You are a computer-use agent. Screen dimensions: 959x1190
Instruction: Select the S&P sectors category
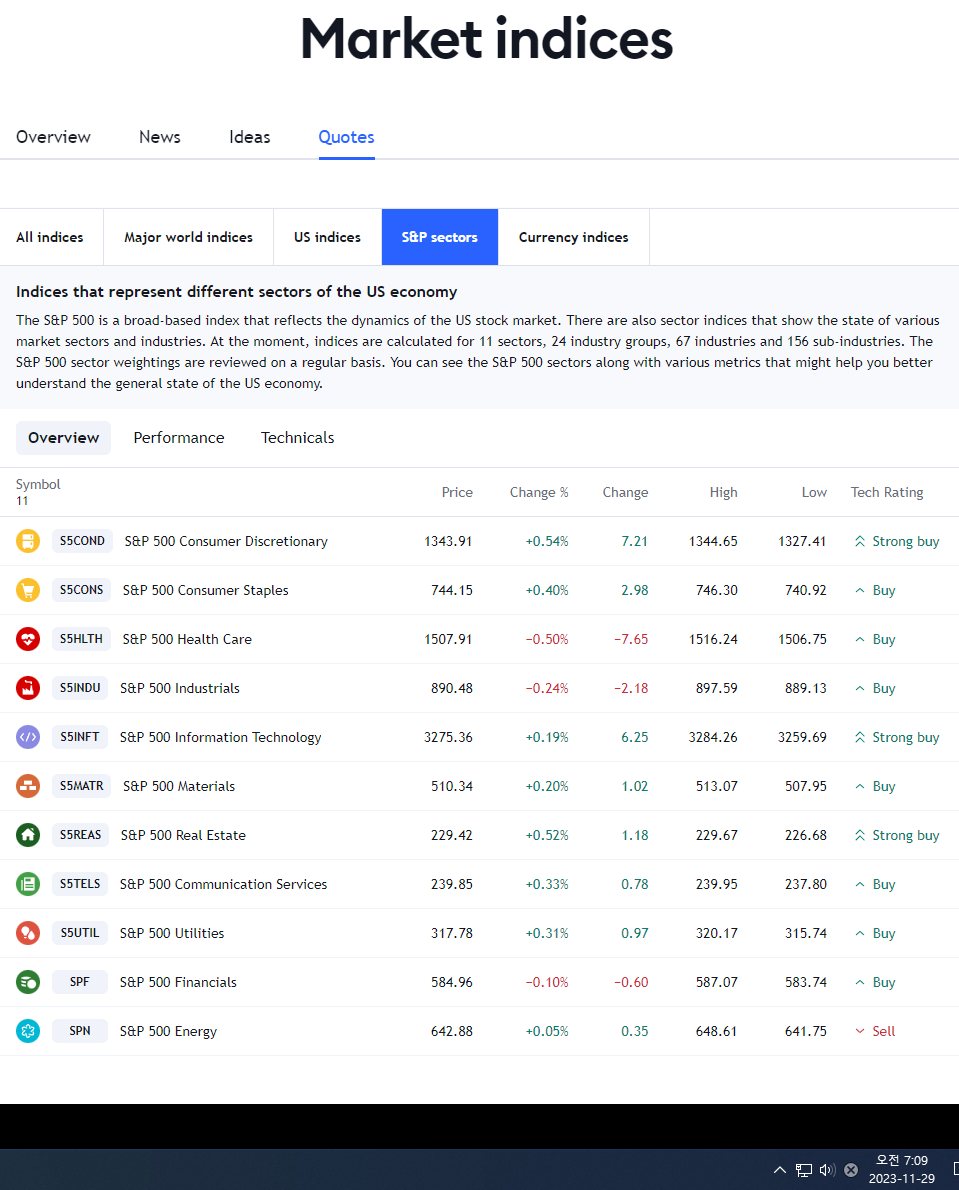440,237
